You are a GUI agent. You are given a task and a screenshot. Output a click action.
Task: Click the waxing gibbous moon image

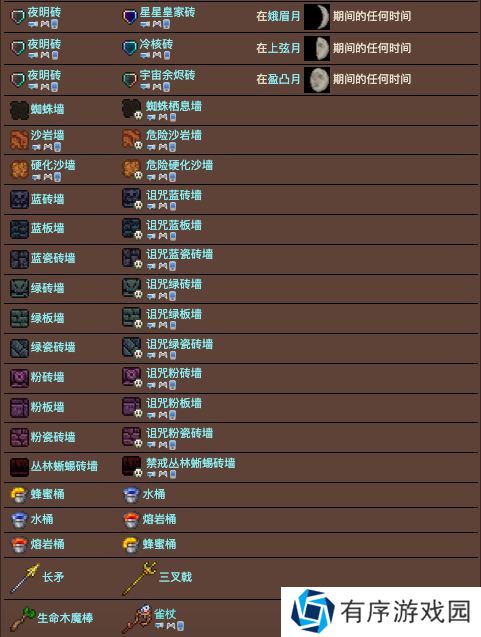tap(317, 80)
